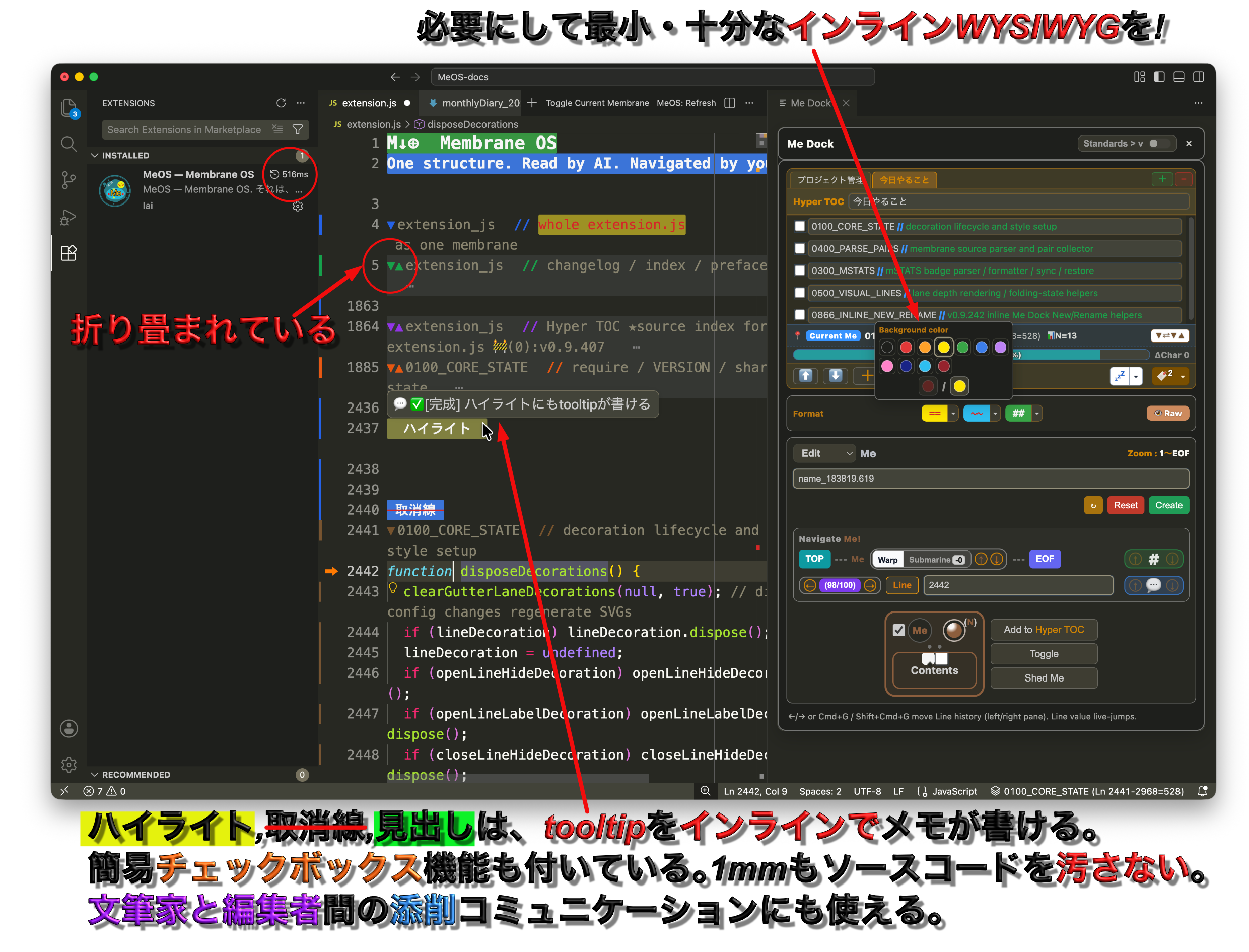Check the 0500_VISUAL_LINES TOC checkbox
Viewport: 1249px width, 952px height.
point(799,292)
